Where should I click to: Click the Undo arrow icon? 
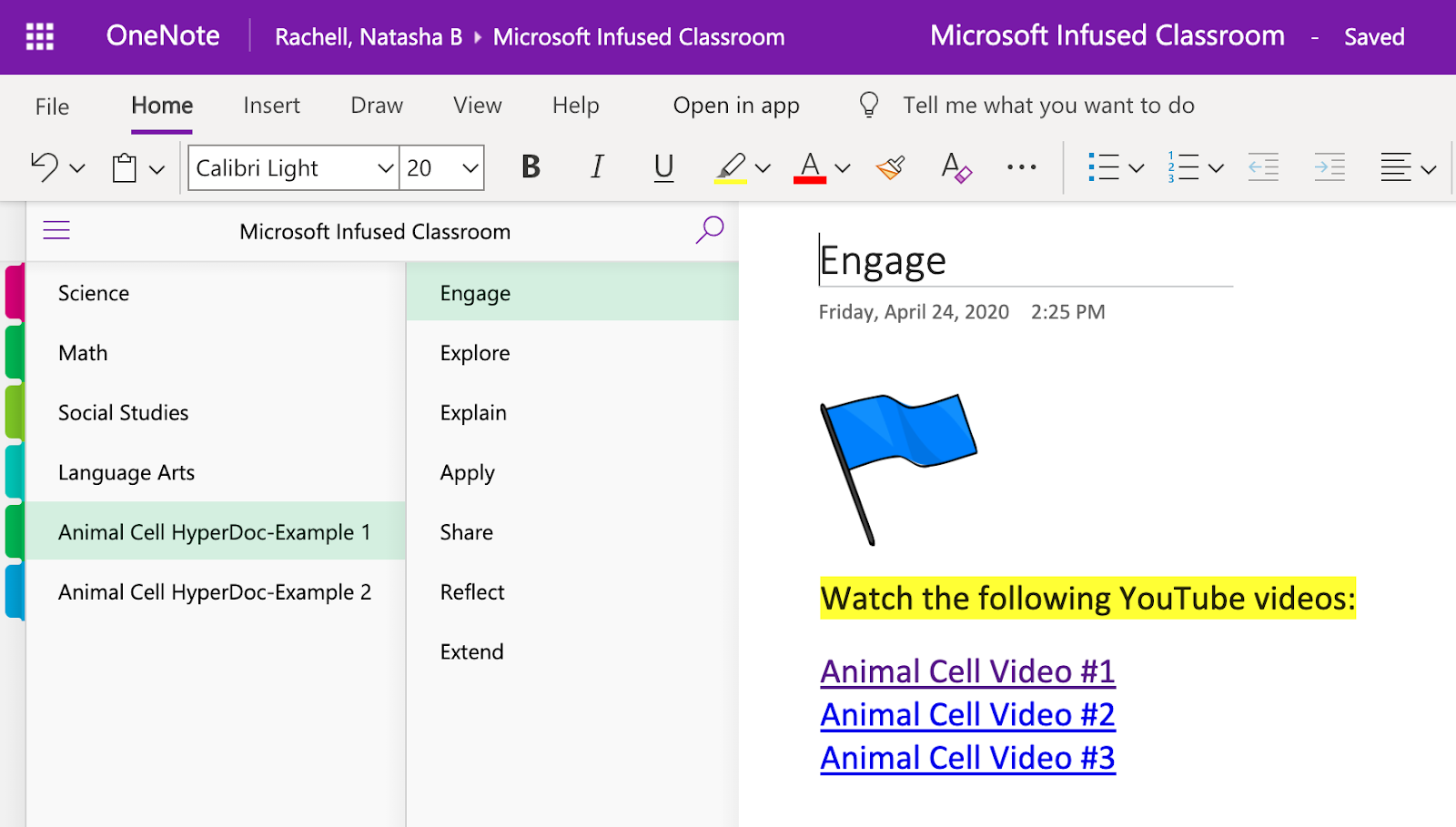pos(45,167)
